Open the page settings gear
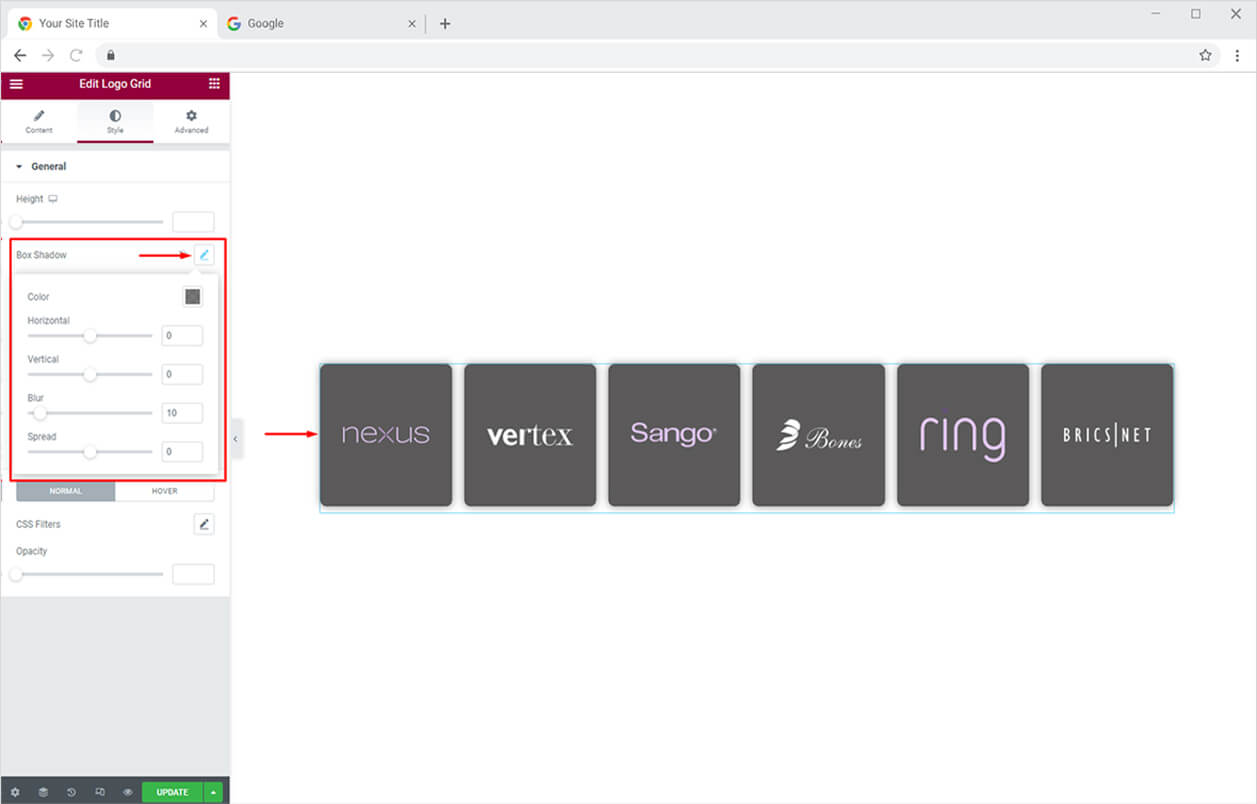The image size is (1257, 804). coord(15,792)
